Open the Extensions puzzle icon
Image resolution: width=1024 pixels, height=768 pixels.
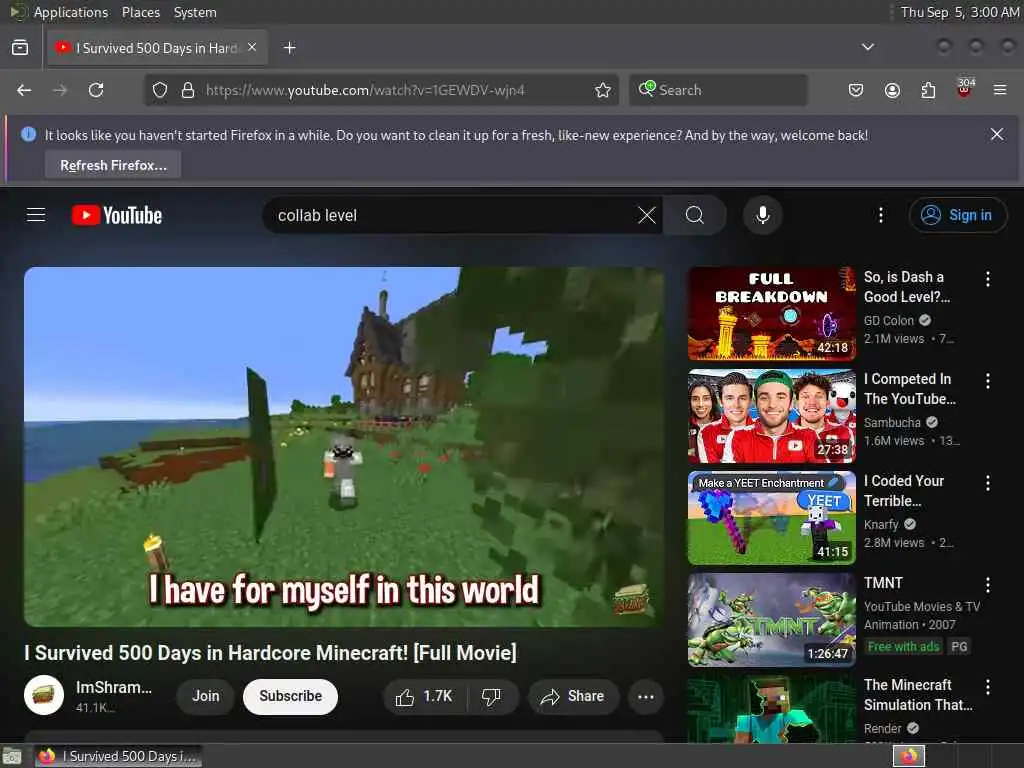coord(928,90)
